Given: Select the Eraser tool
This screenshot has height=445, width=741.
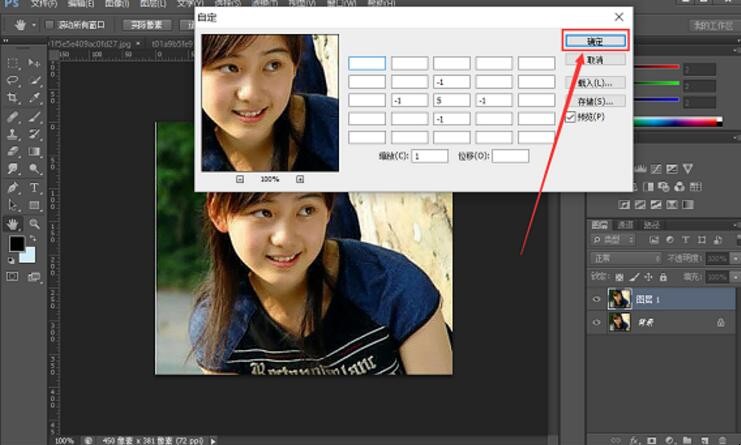Looking at the screenshot, I should tap(13, 152).
